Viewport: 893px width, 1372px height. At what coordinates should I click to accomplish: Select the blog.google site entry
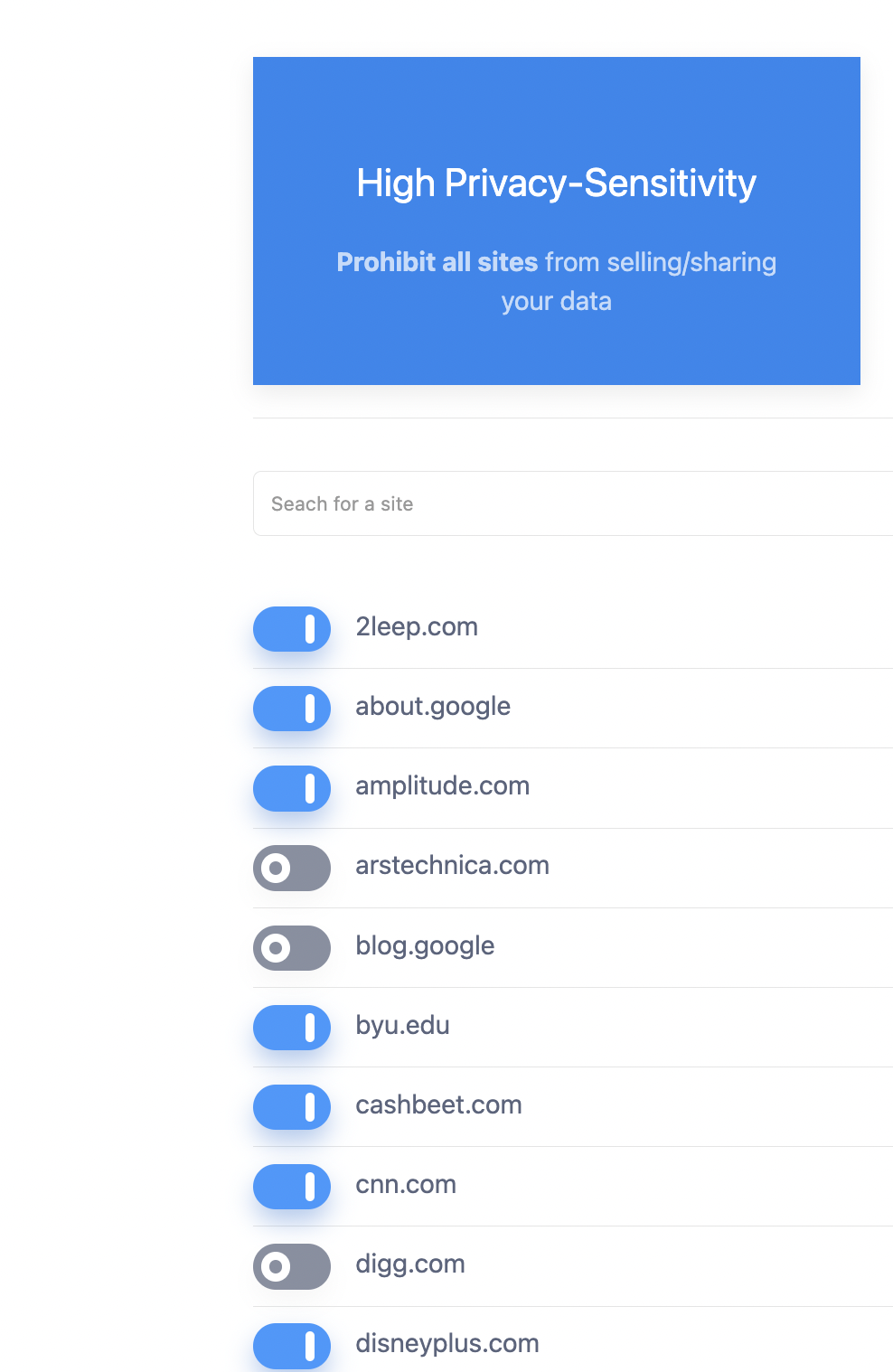[x=425, y=945]
